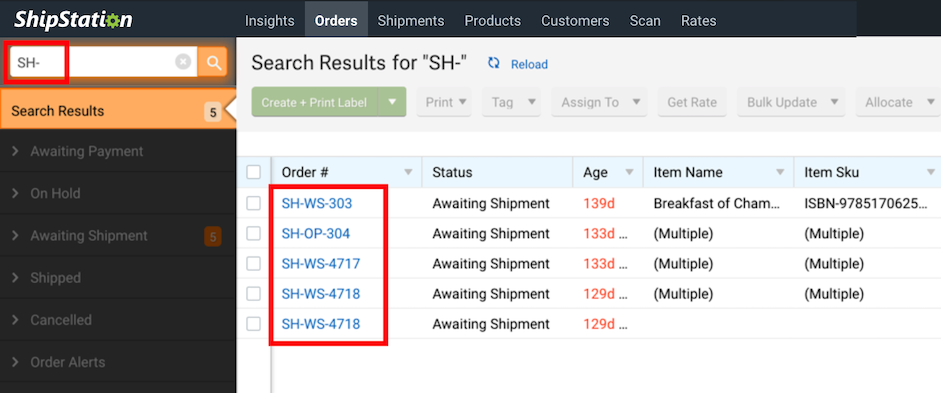The height and width of the screenshot is (393, 941).
Task: Click the 139d age value
Action: tap(599, 203)
